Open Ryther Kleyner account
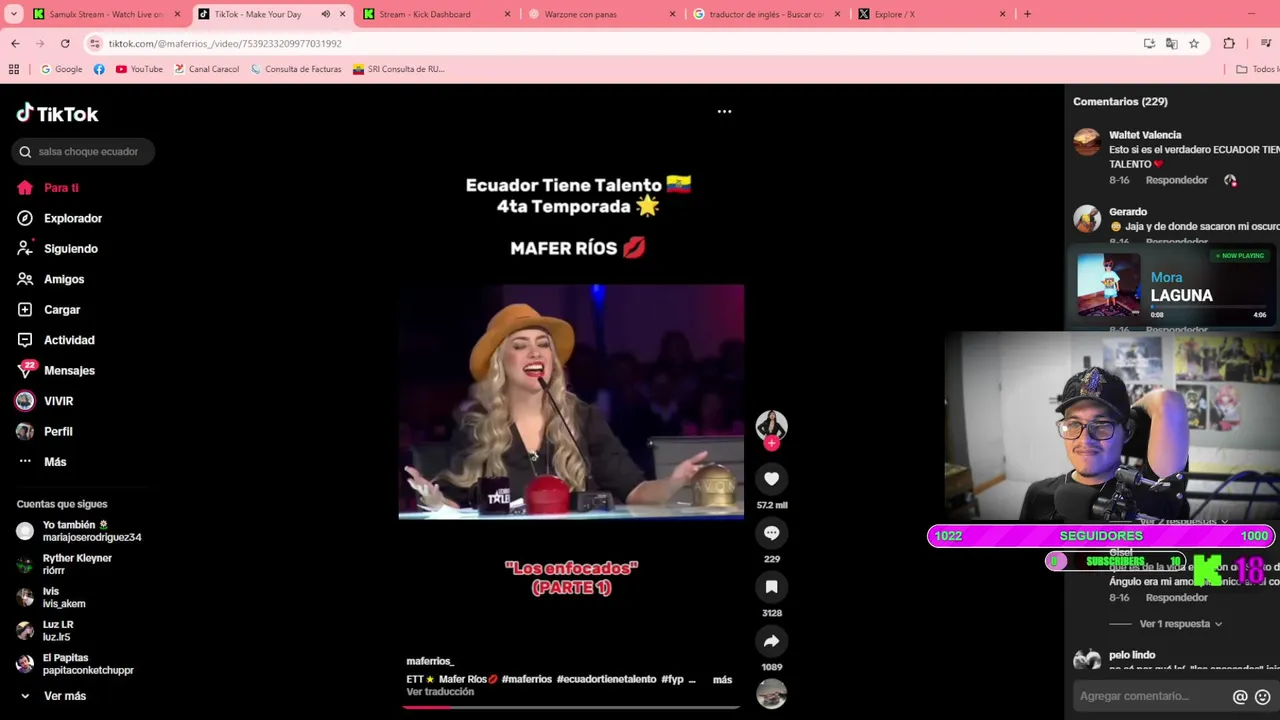 [65, 564]
